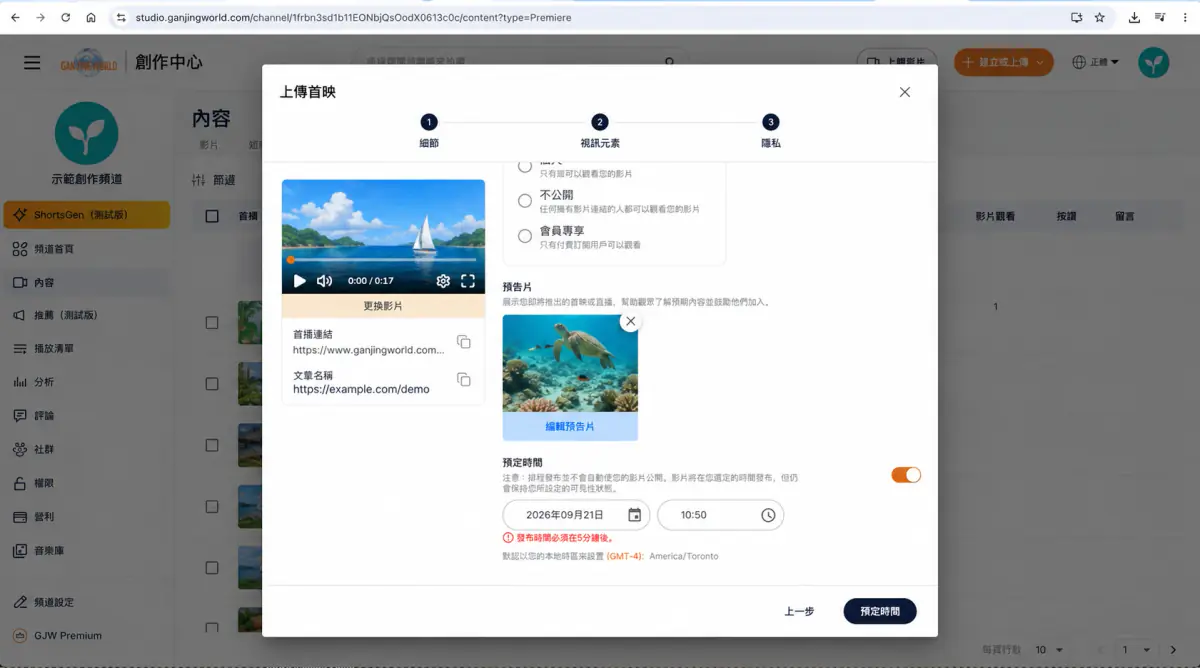Select the partially hidden private radio option
Screen dimensions: 1200x668
pos(525,165)
